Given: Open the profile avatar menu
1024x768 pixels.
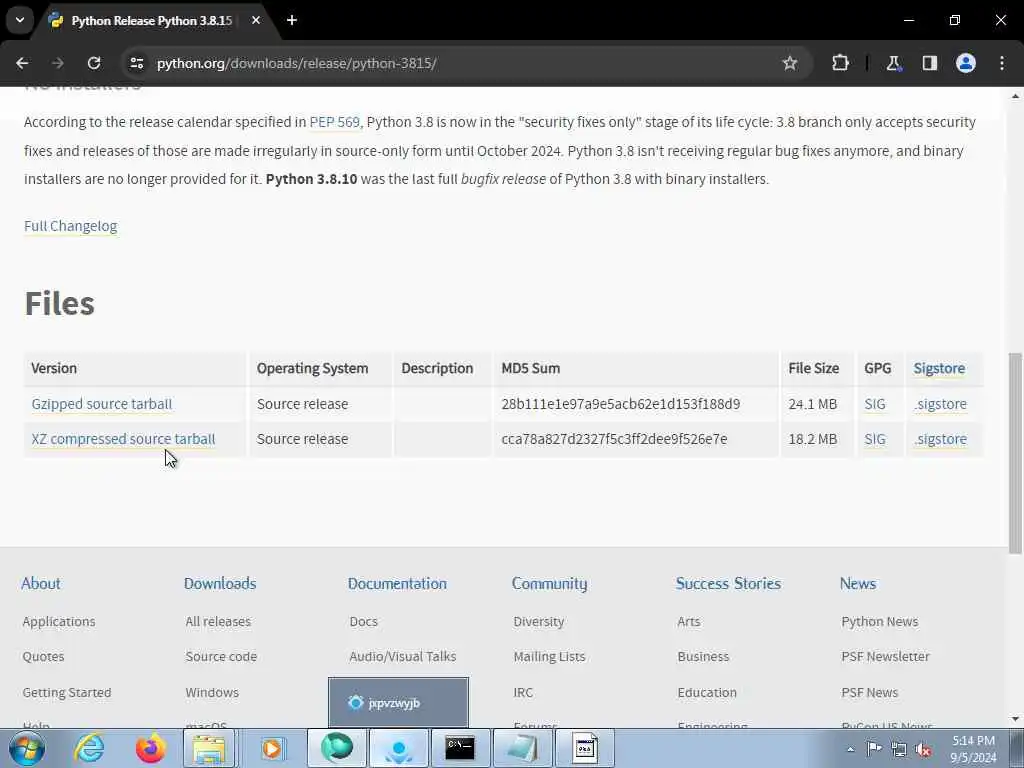Looking at the screenshot, I should (966, 63).
